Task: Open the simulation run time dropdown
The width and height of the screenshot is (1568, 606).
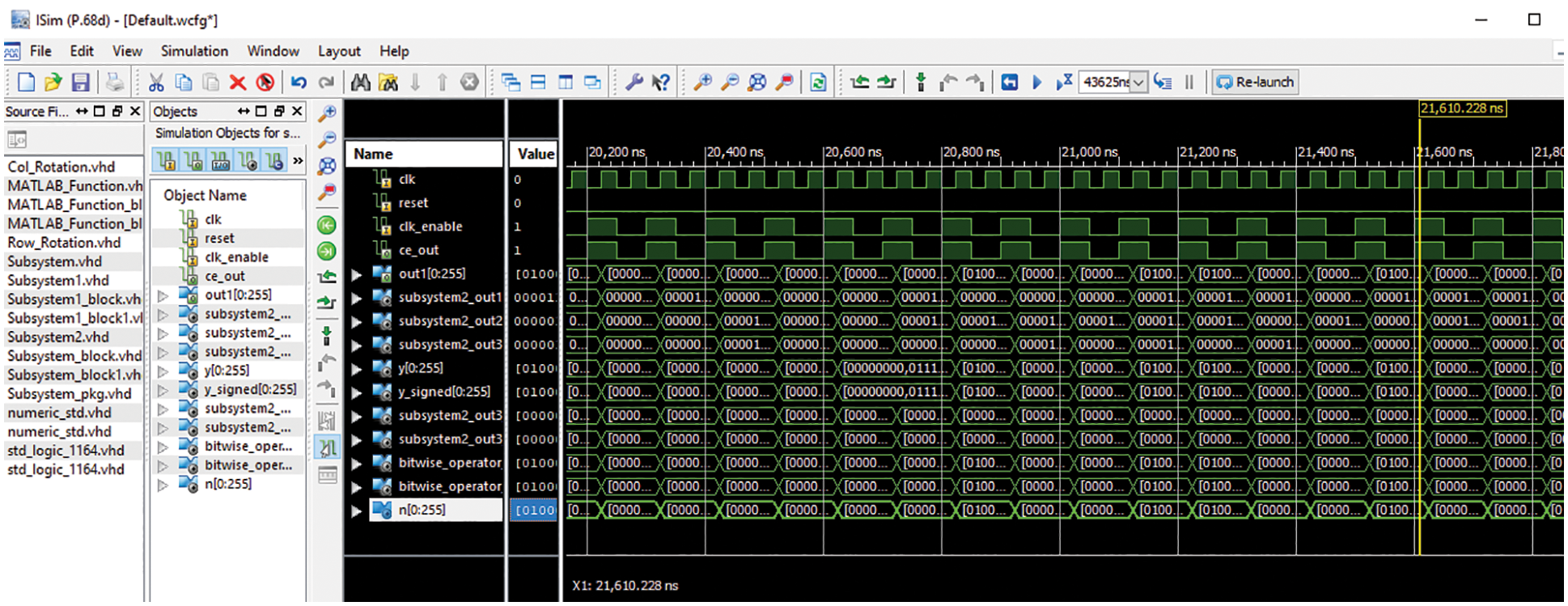Action: pyautogui.click(x=1138, y=83)
